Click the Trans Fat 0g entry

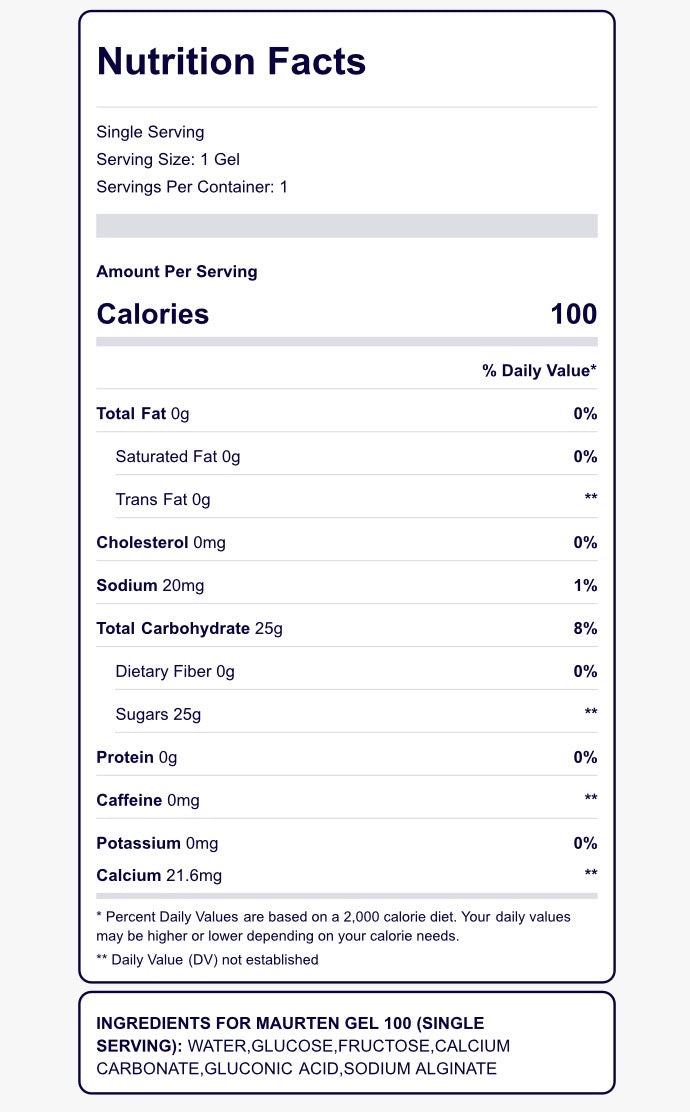click(x=163, y=499)
